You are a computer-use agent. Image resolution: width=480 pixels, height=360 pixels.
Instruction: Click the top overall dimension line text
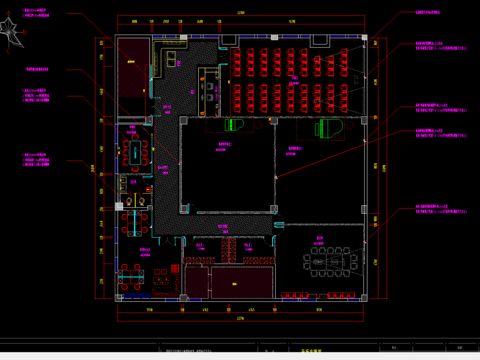(240, 13)
